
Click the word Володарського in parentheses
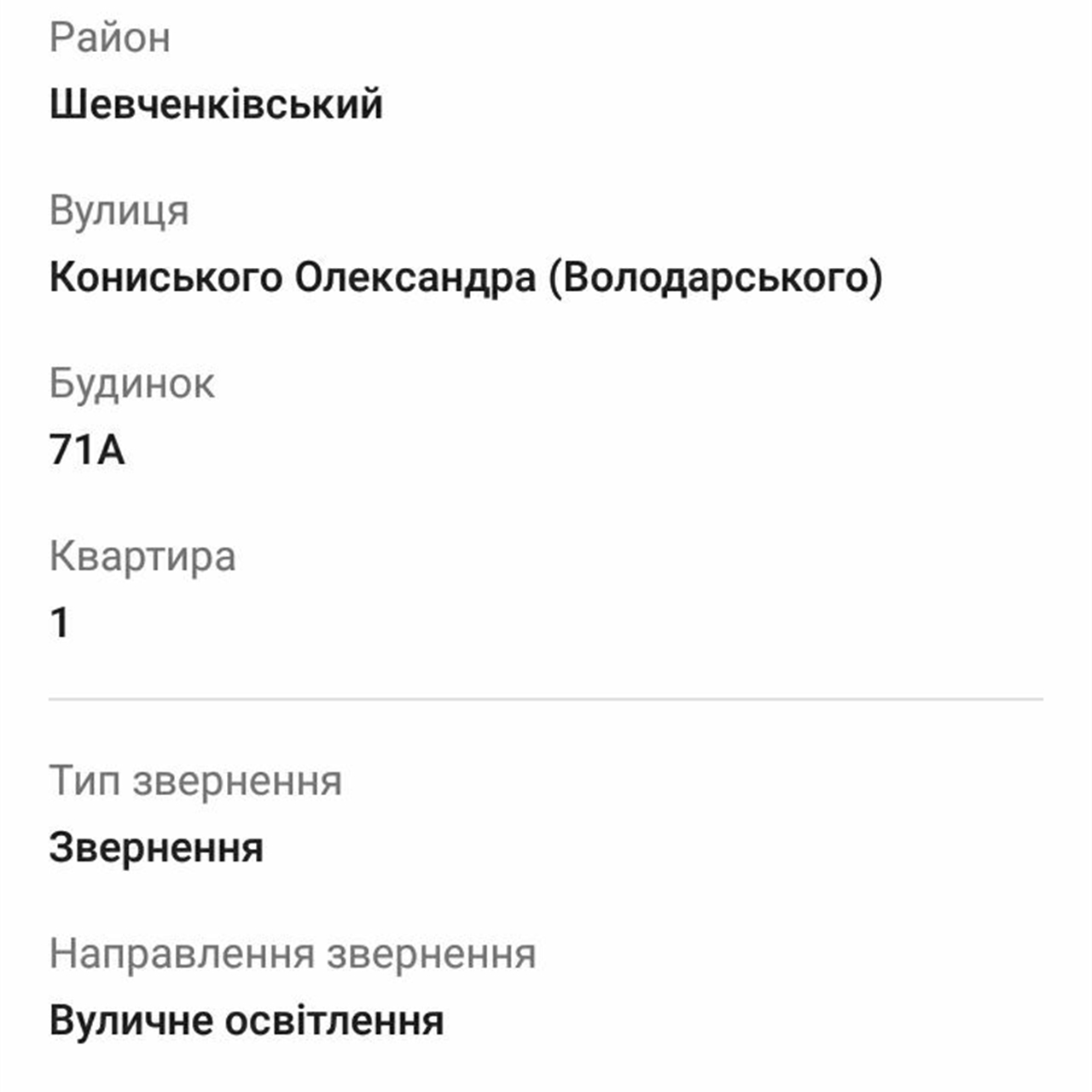pyautogui.click(x=716, y=277)
